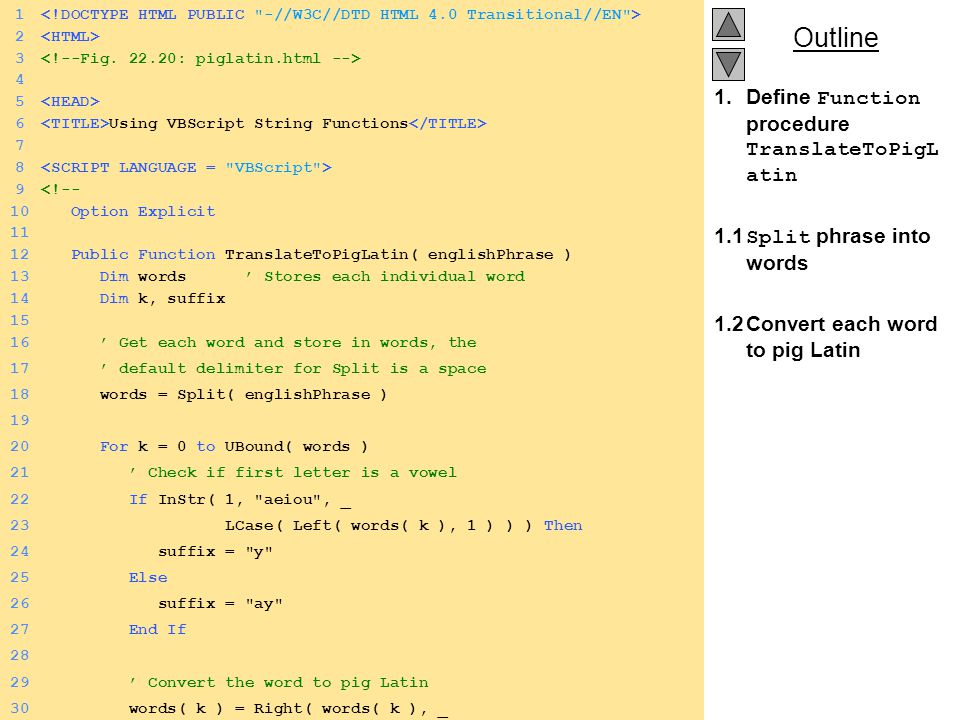Click the <HTML> tag on line 2
The height and width of the screenshot is (720, 960).
(x=70, y=37)
